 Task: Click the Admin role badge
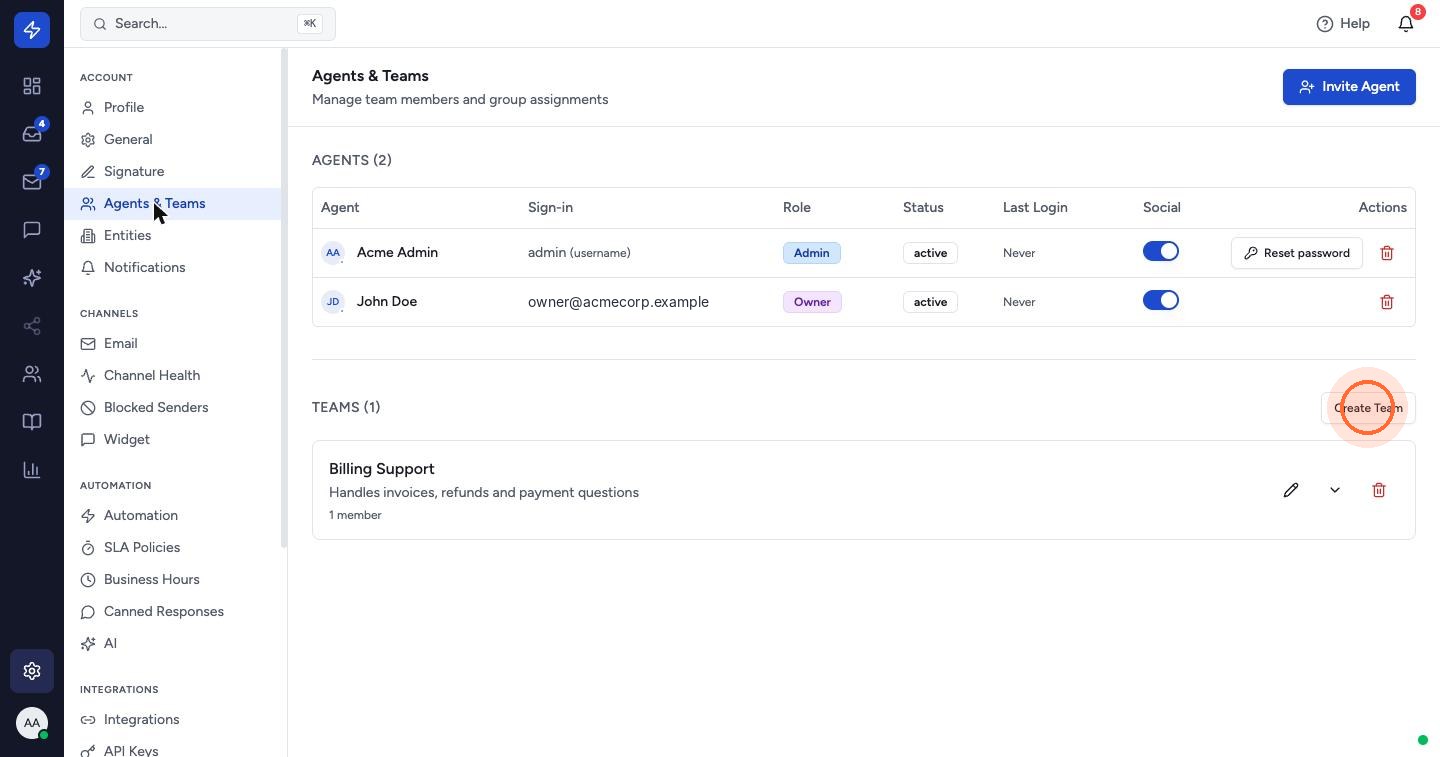click(x=812, y=253)
